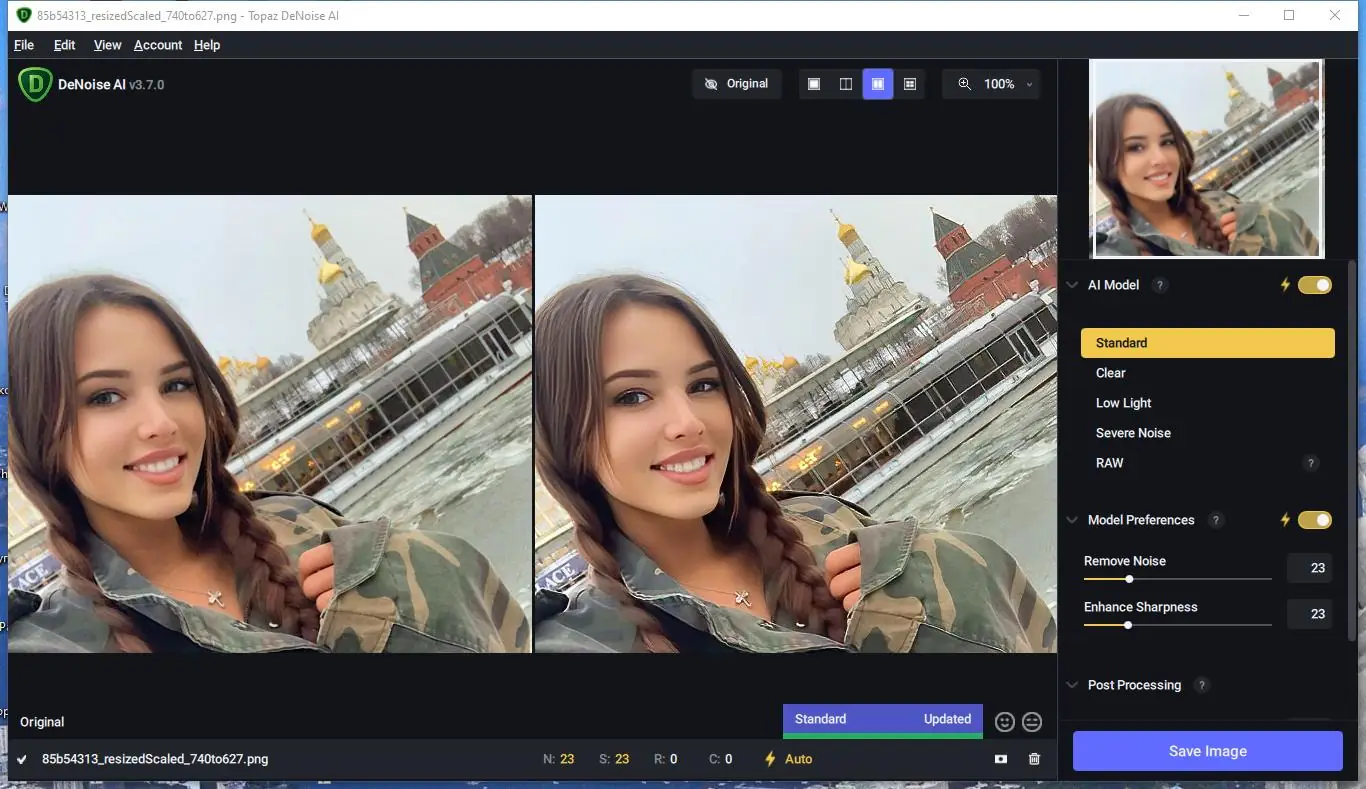Expand the Post Processing section
Viewport: 1366px width, 789px height.
(1072, 685)
